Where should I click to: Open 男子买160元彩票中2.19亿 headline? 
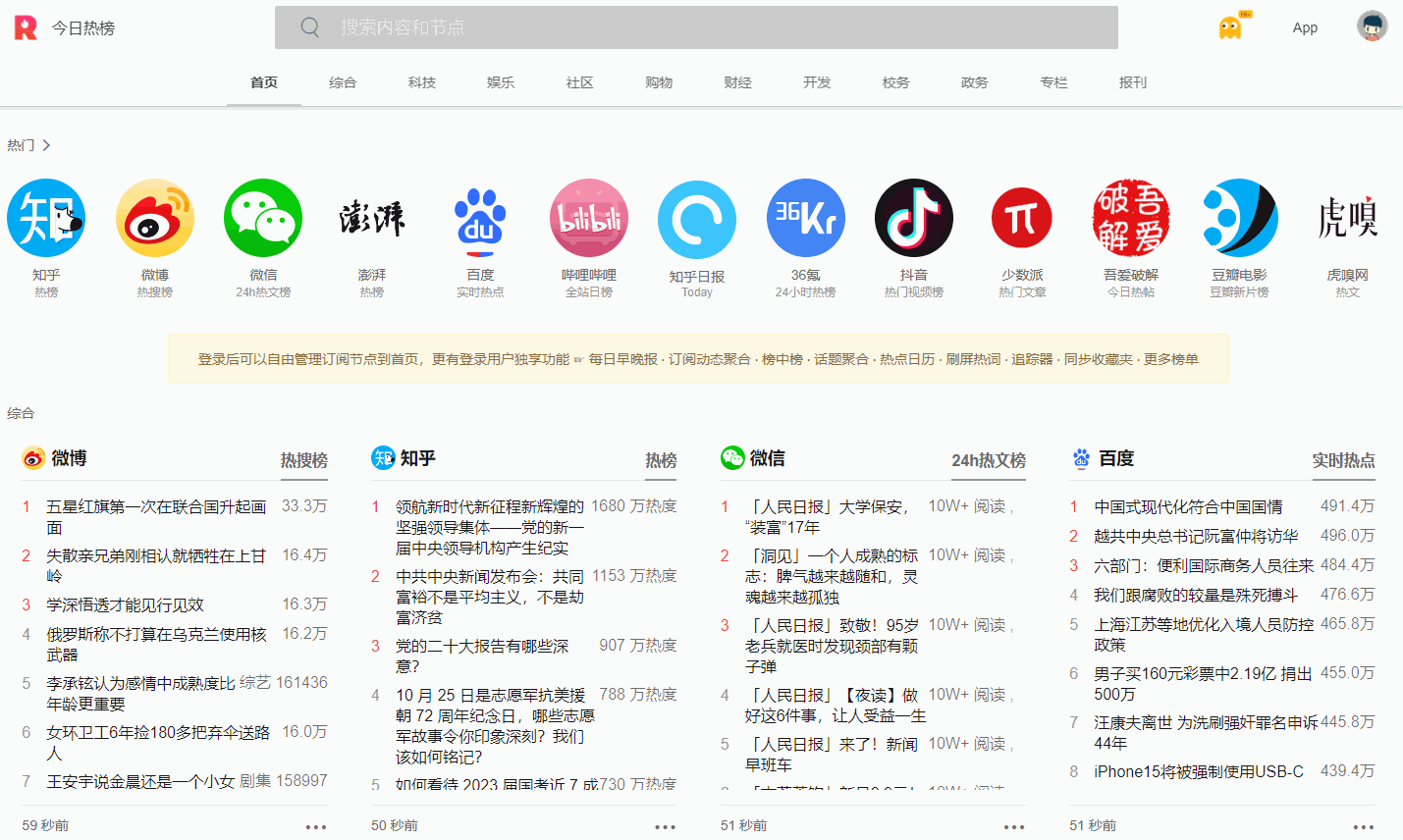(1204, 684)
